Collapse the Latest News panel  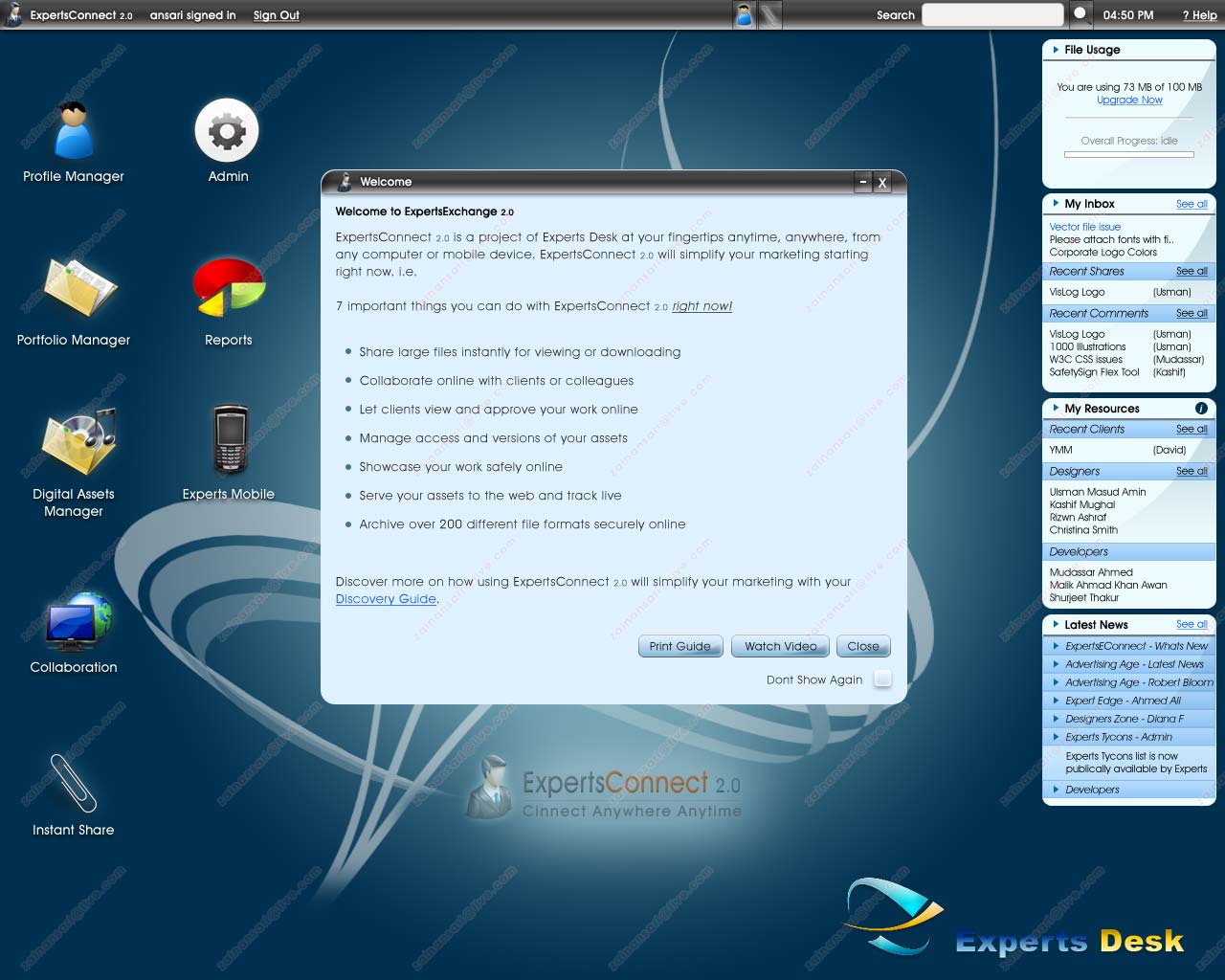(1056, 624)
